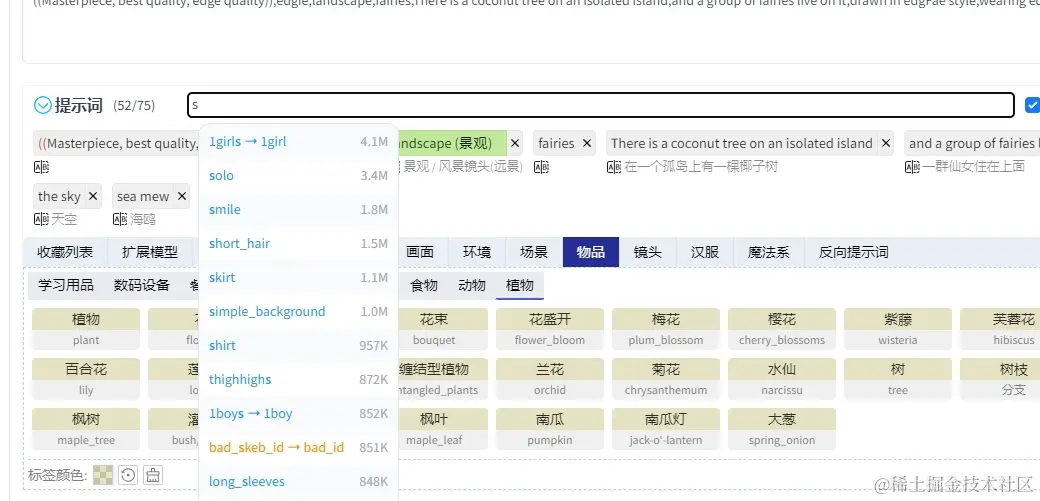The image size is (1040, 501).
Task: Choose '1girls → 1girl' suggestion
Action: pyautogui.click(x=298, y=141)
